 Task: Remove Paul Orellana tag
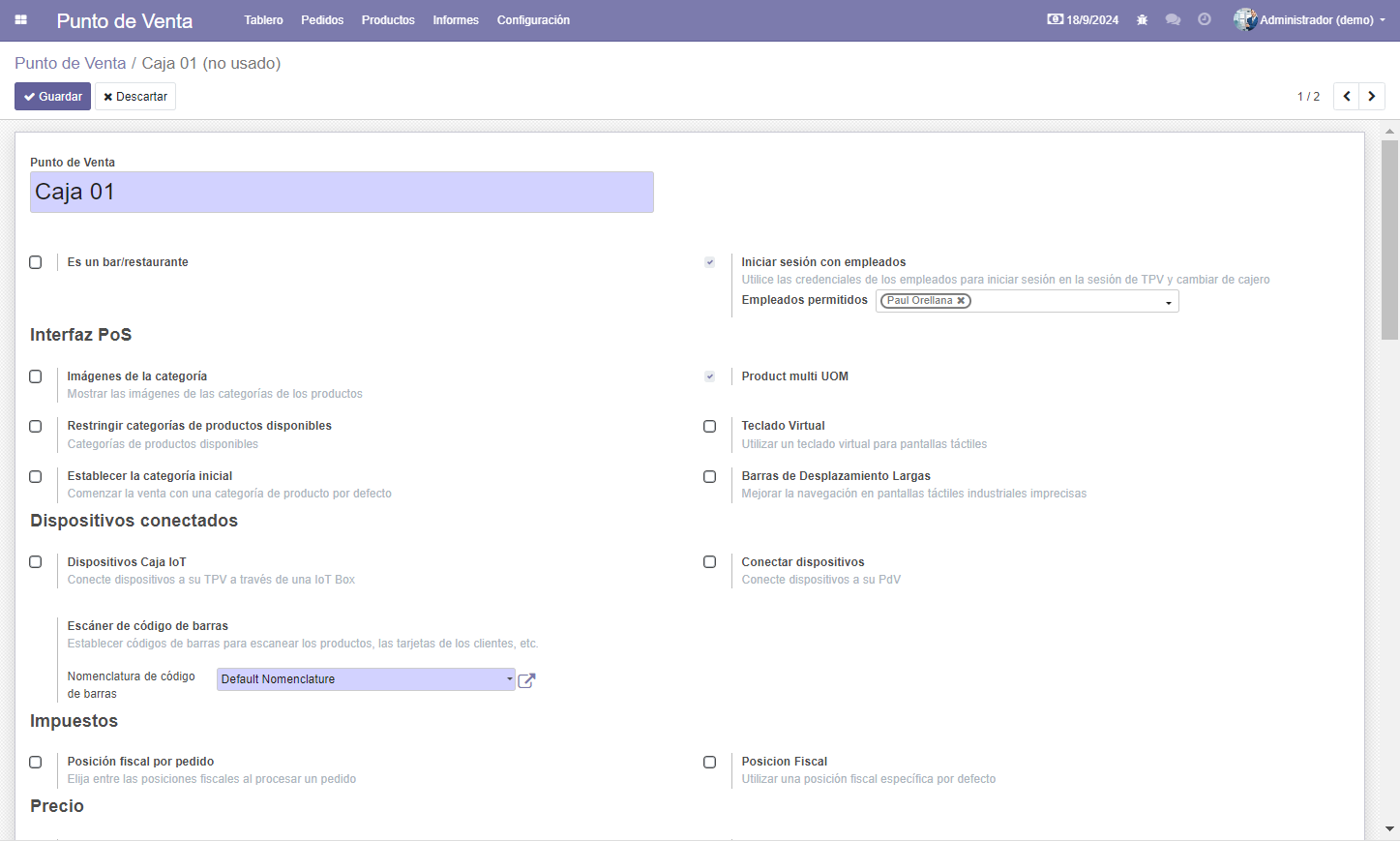(x=961, y=301)
